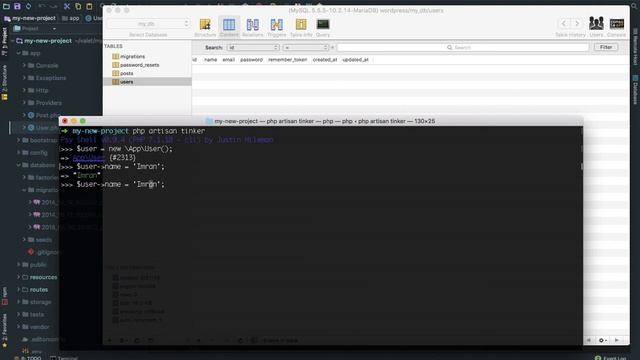Image resolution: width=640 pixels, height=360 pixels.
Task: Open the search field column dropdown showing id
Action: coord(253,48)
